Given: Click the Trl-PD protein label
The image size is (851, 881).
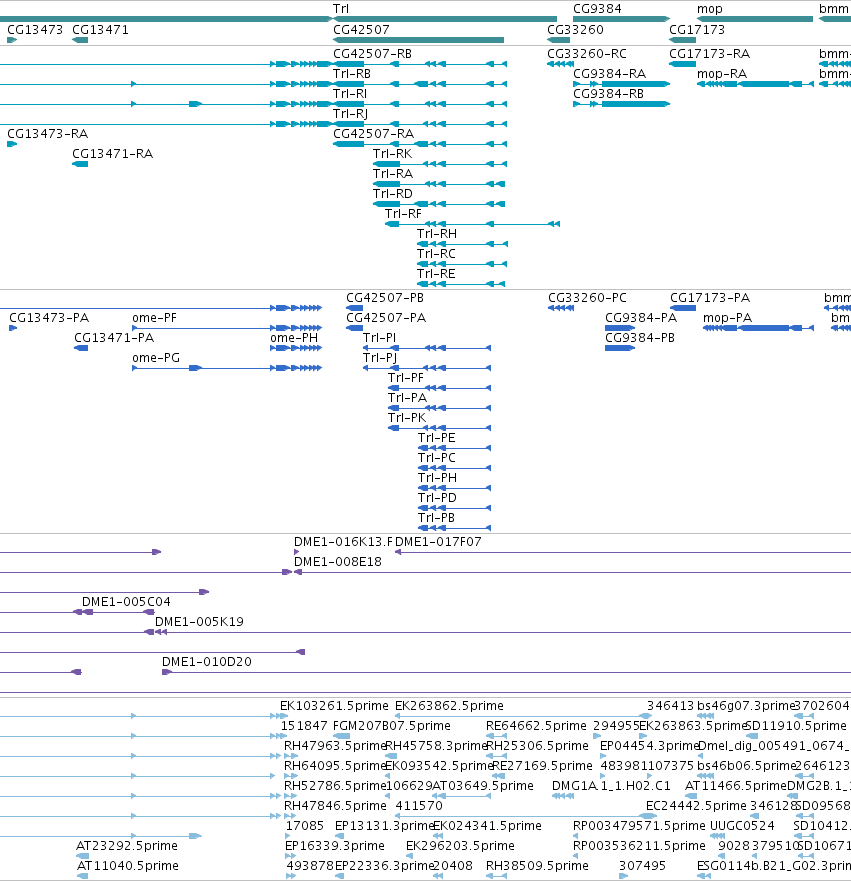Looking at the screenshot, I should point(437,497).
